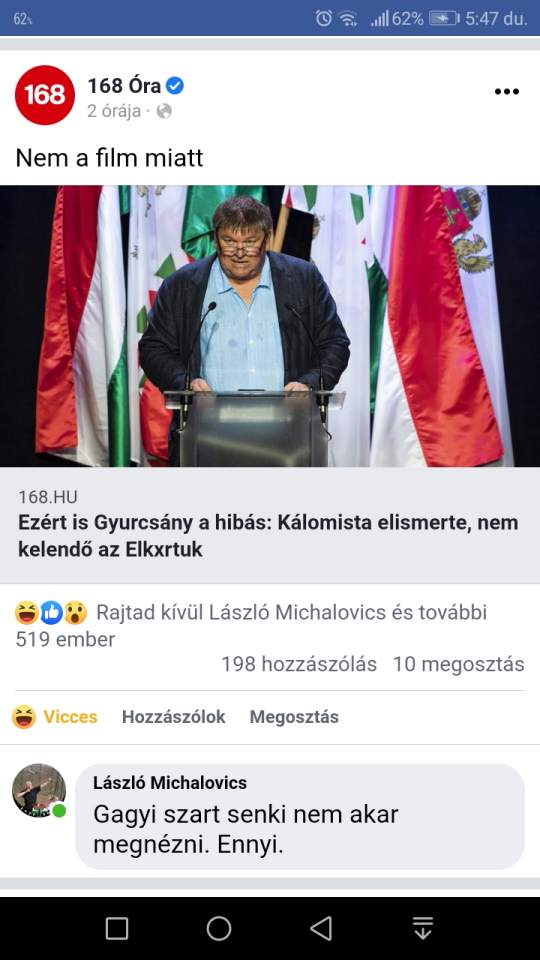Tap the hide navigation bar arrow icon
540x960 pixels.
422,928
